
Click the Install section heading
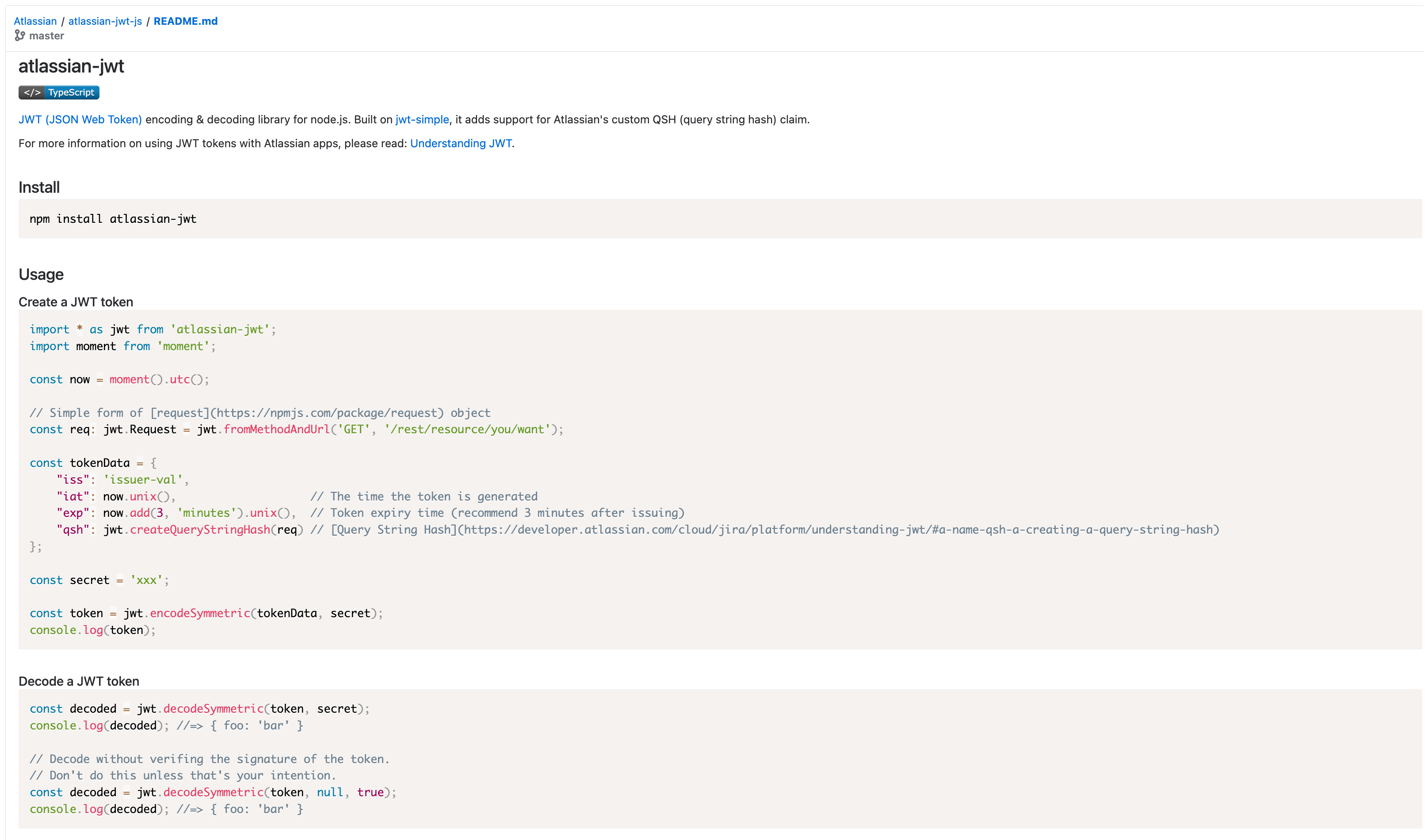[38, 187]
